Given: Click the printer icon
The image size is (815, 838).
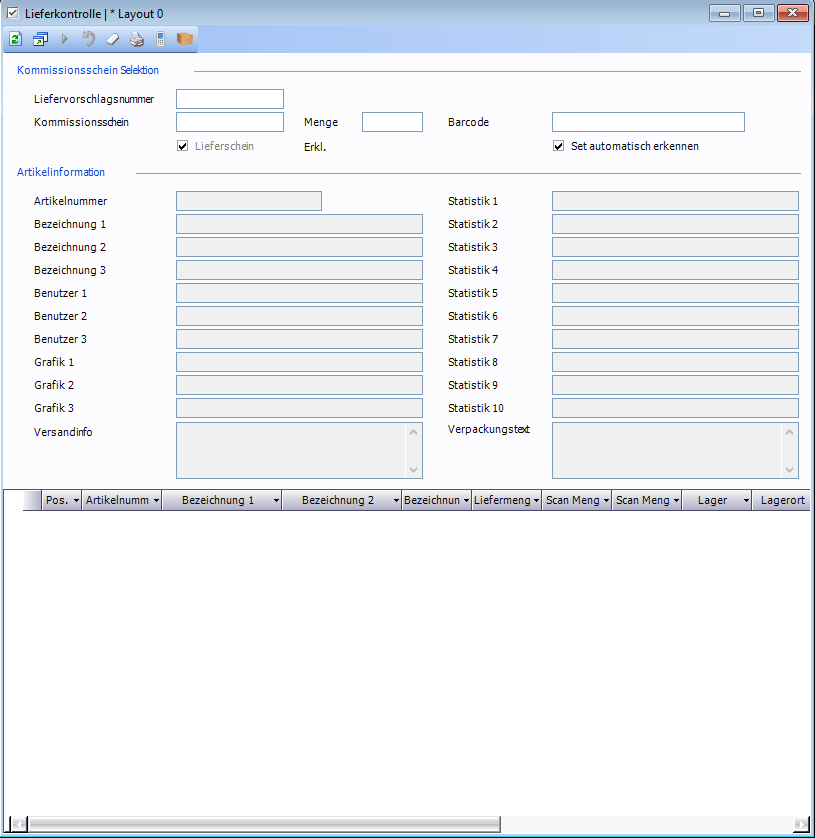Looking at the screenshot, I should tap(136, 39).
